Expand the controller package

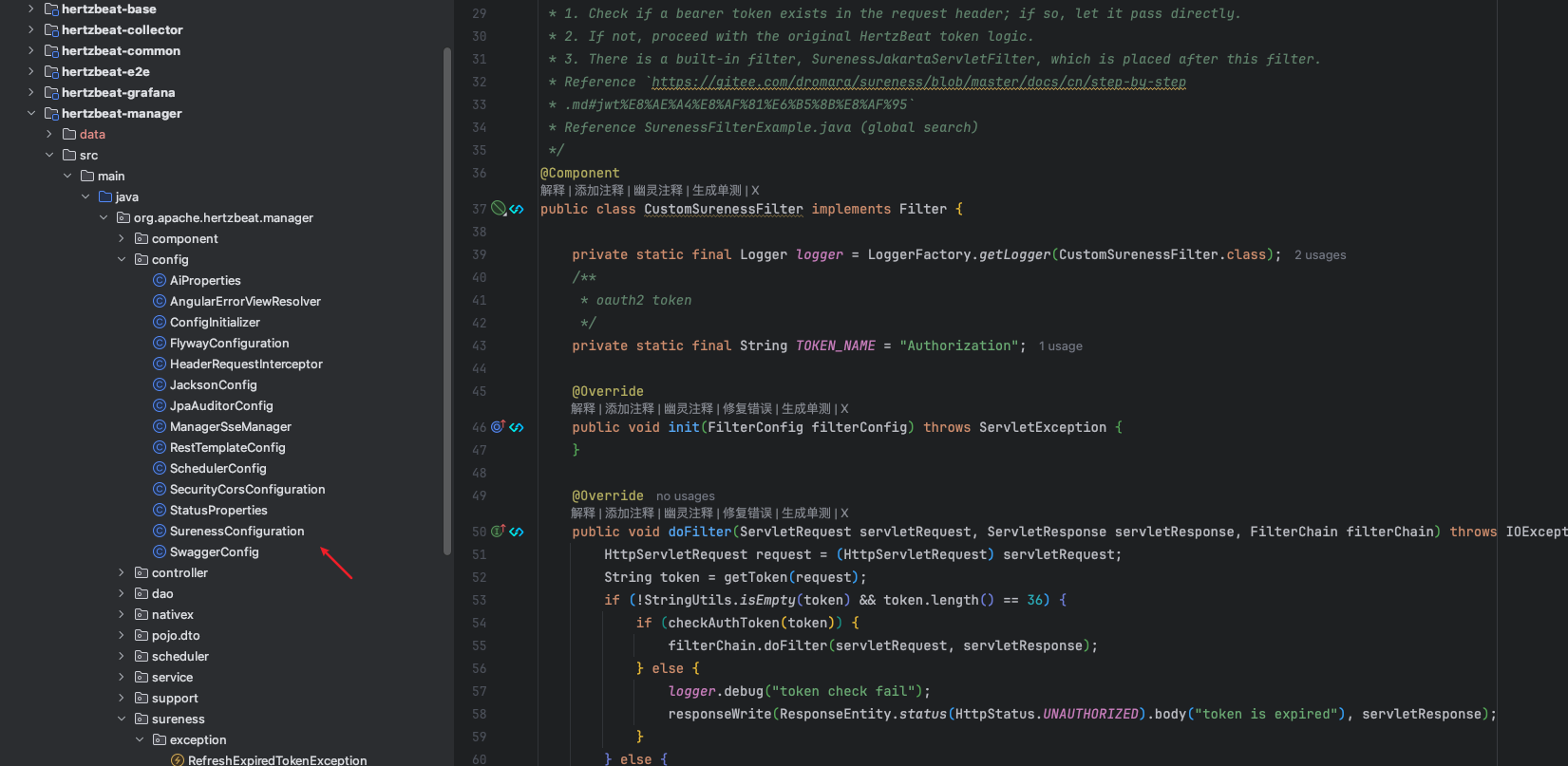[x=122, y=572]
